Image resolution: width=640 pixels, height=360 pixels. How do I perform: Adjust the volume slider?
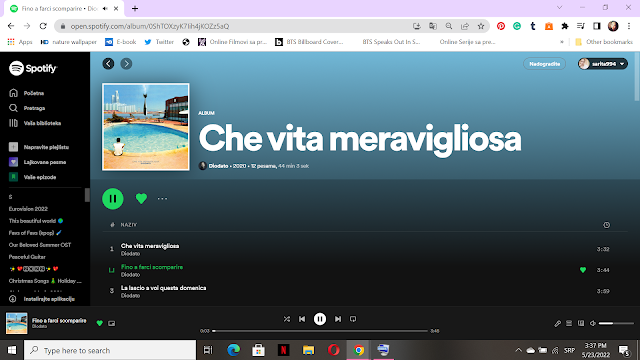point(616,323)
